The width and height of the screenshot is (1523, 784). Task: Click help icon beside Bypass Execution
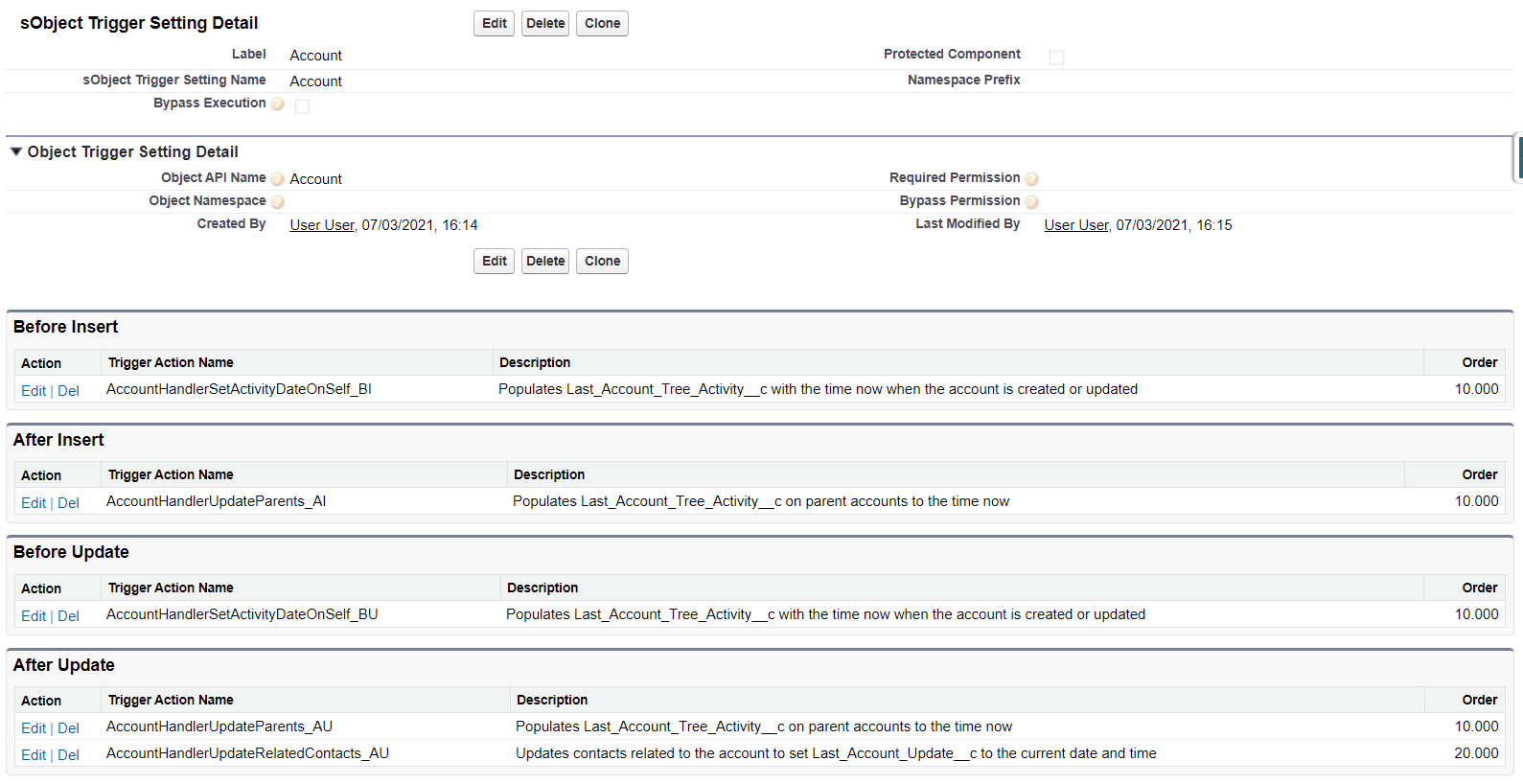(277, 104)
